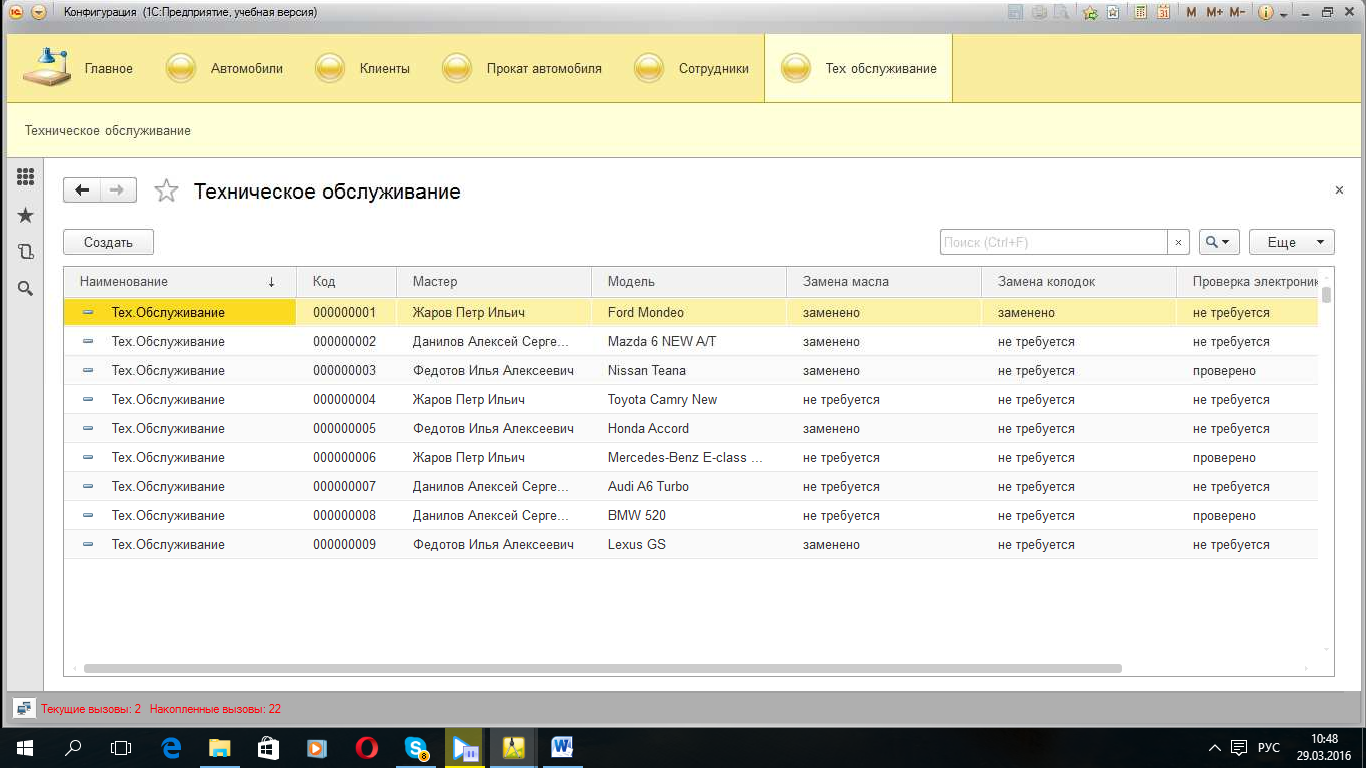The height and width of the screenshot is (768, 1366).
Task: Switch to the Клиенты section
Action: [x=362, y=69]
